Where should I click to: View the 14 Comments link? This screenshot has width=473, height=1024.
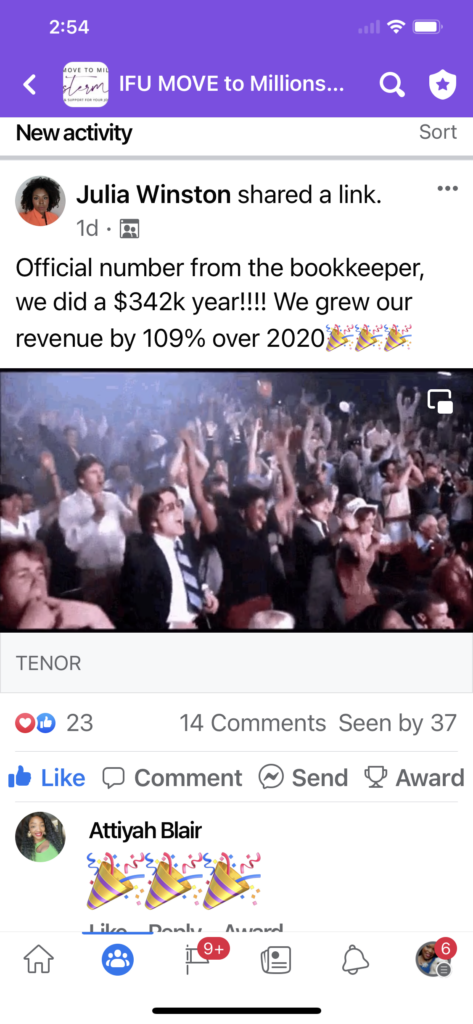coord(252,723)
